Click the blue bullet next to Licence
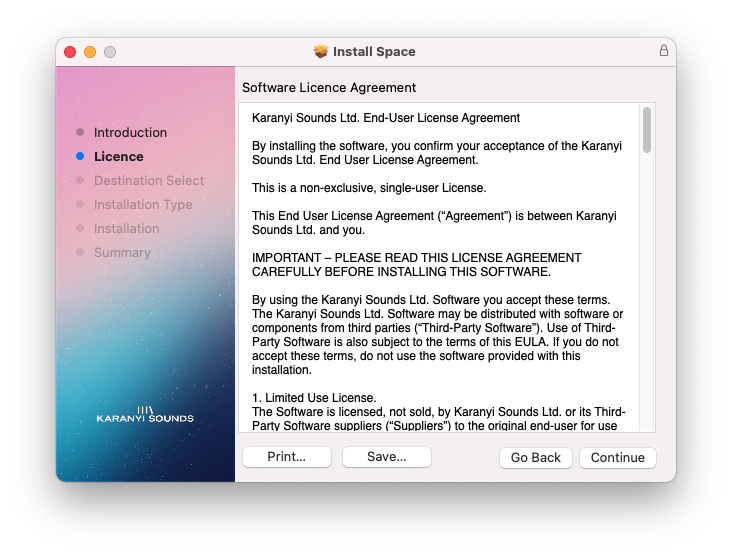This screenshot has height=556, width=732. (x=80, y=156)
